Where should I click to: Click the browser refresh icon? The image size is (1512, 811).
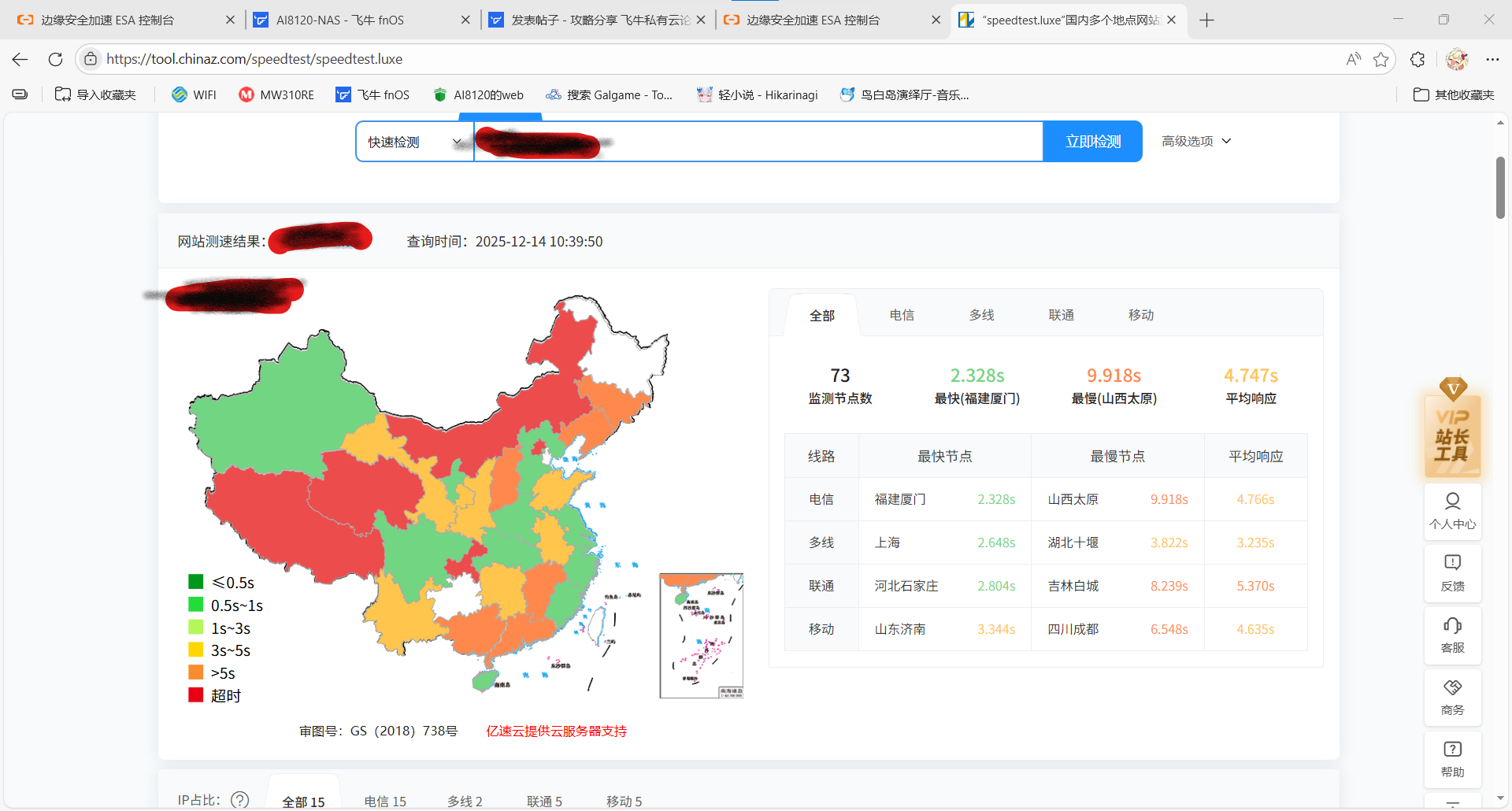tap(55, 59)
